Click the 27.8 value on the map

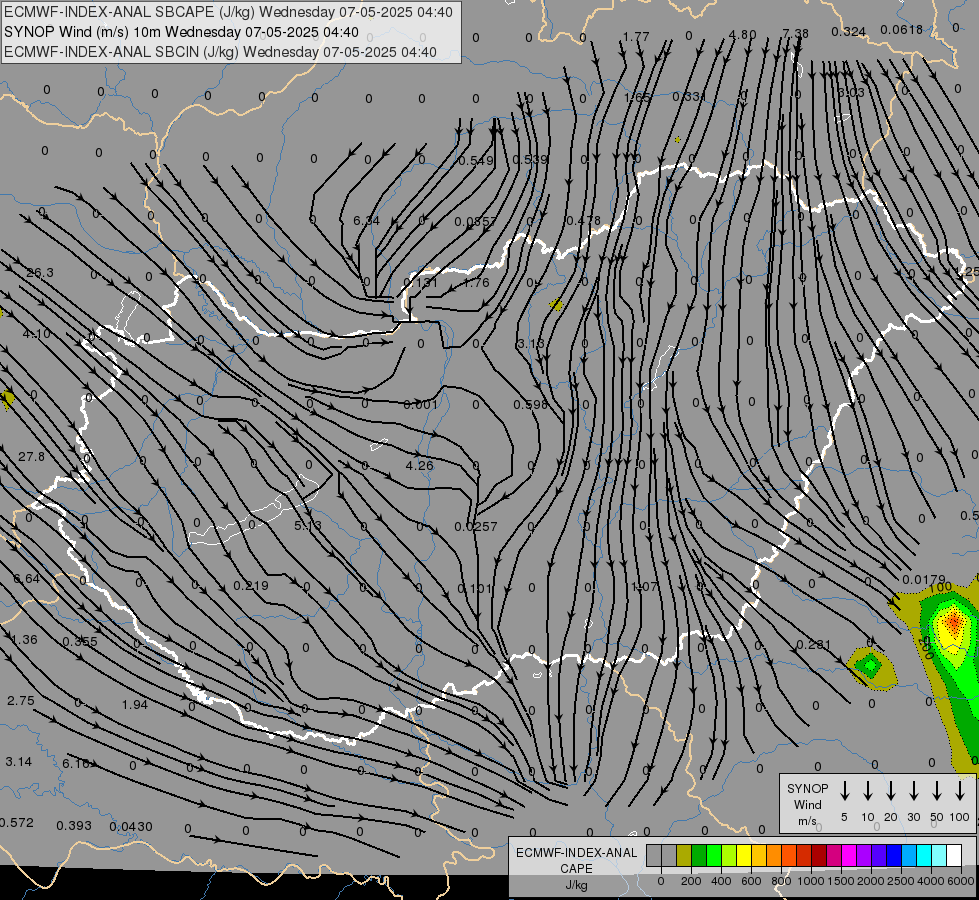coord(31,457)
